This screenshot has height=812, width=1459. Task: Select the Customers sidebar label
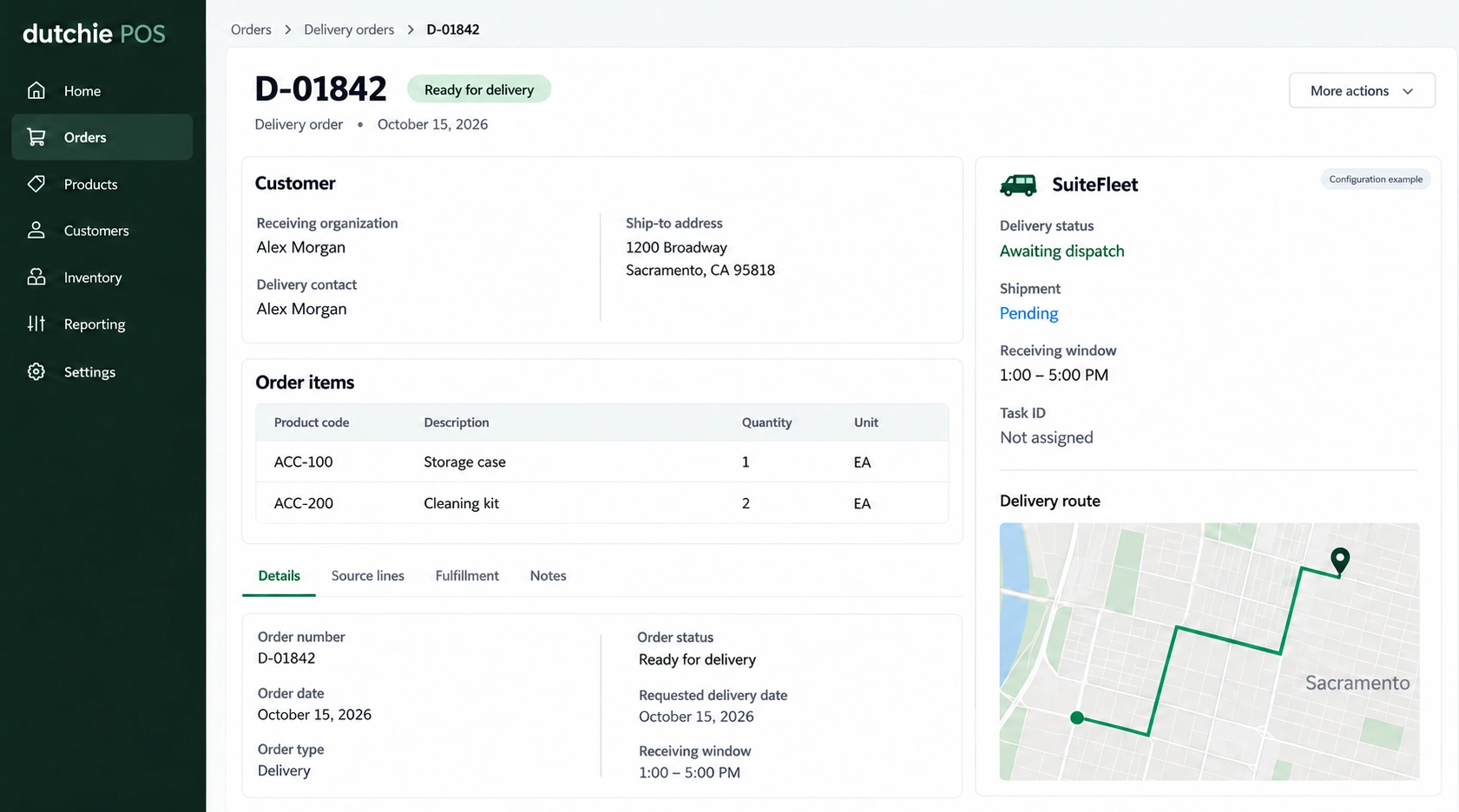(96, 231)
